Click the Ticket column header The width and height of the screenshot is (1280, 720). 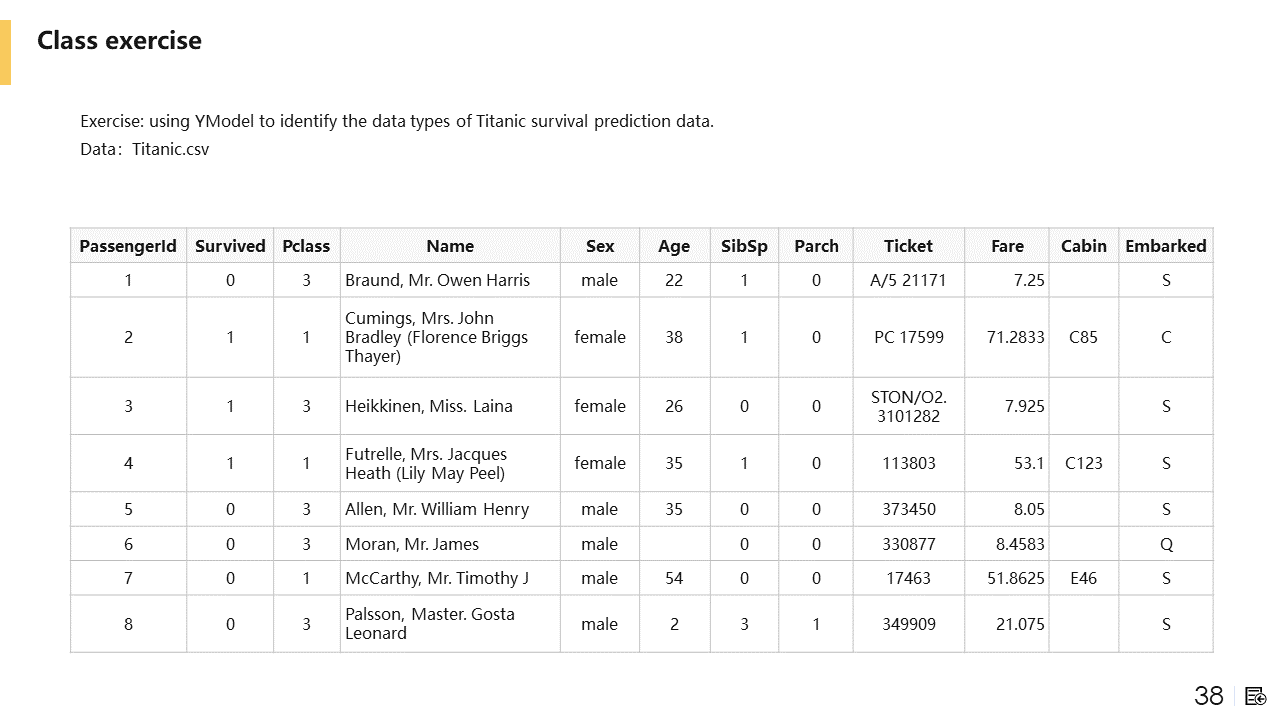(x=908, y=246)
